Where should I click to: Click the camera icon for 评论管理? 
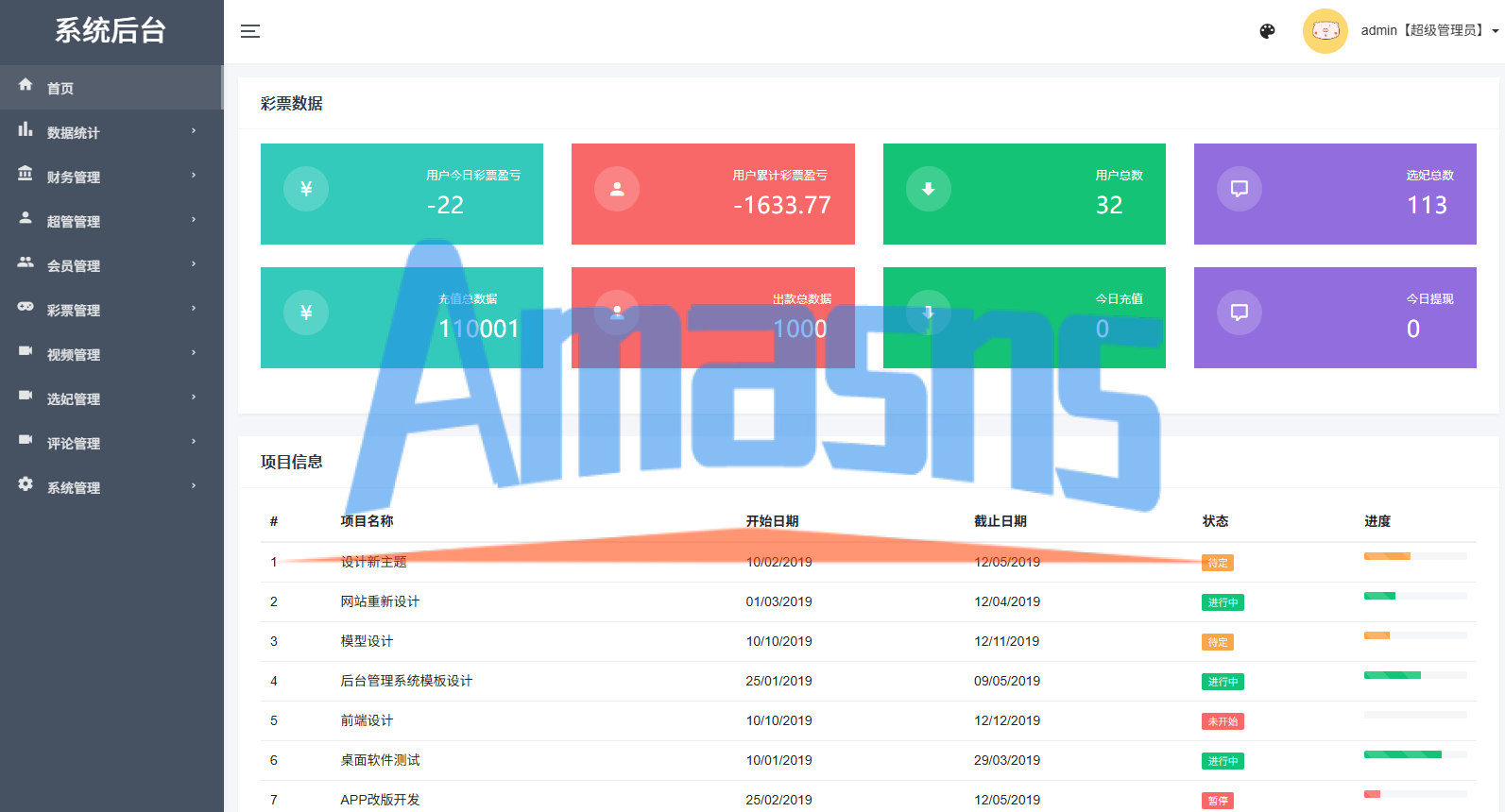[26, 440]
